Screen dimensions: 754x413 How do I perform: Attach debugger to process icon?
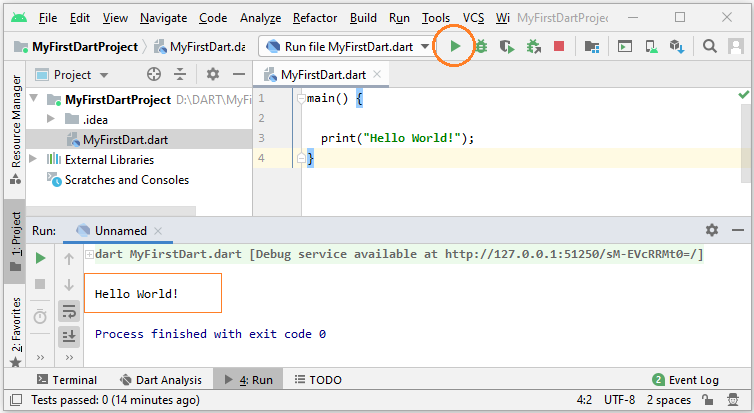click(533, 47)
